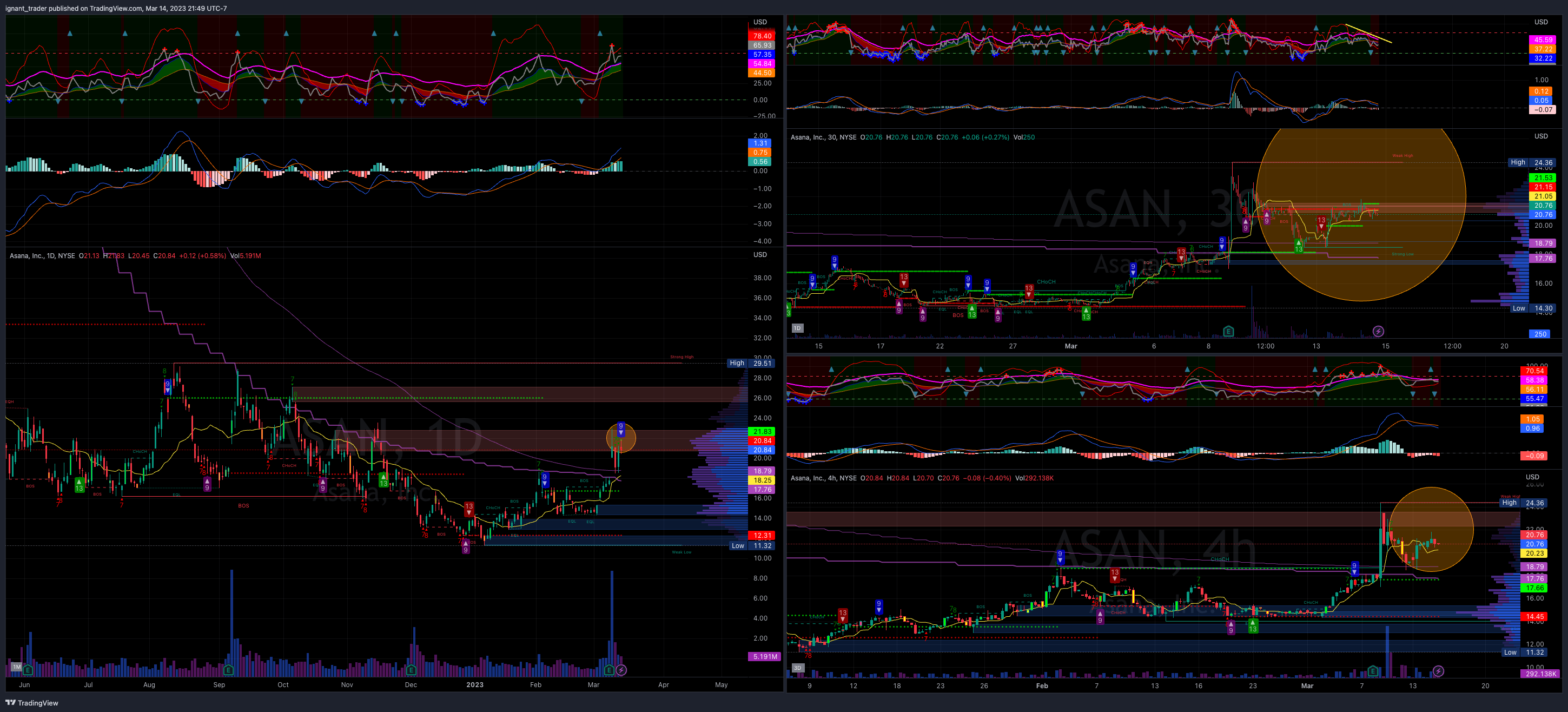Click the green 21.83 price label
Image resolution: width=1568 pixels, height=712 pixels.
tap(762, 431)
